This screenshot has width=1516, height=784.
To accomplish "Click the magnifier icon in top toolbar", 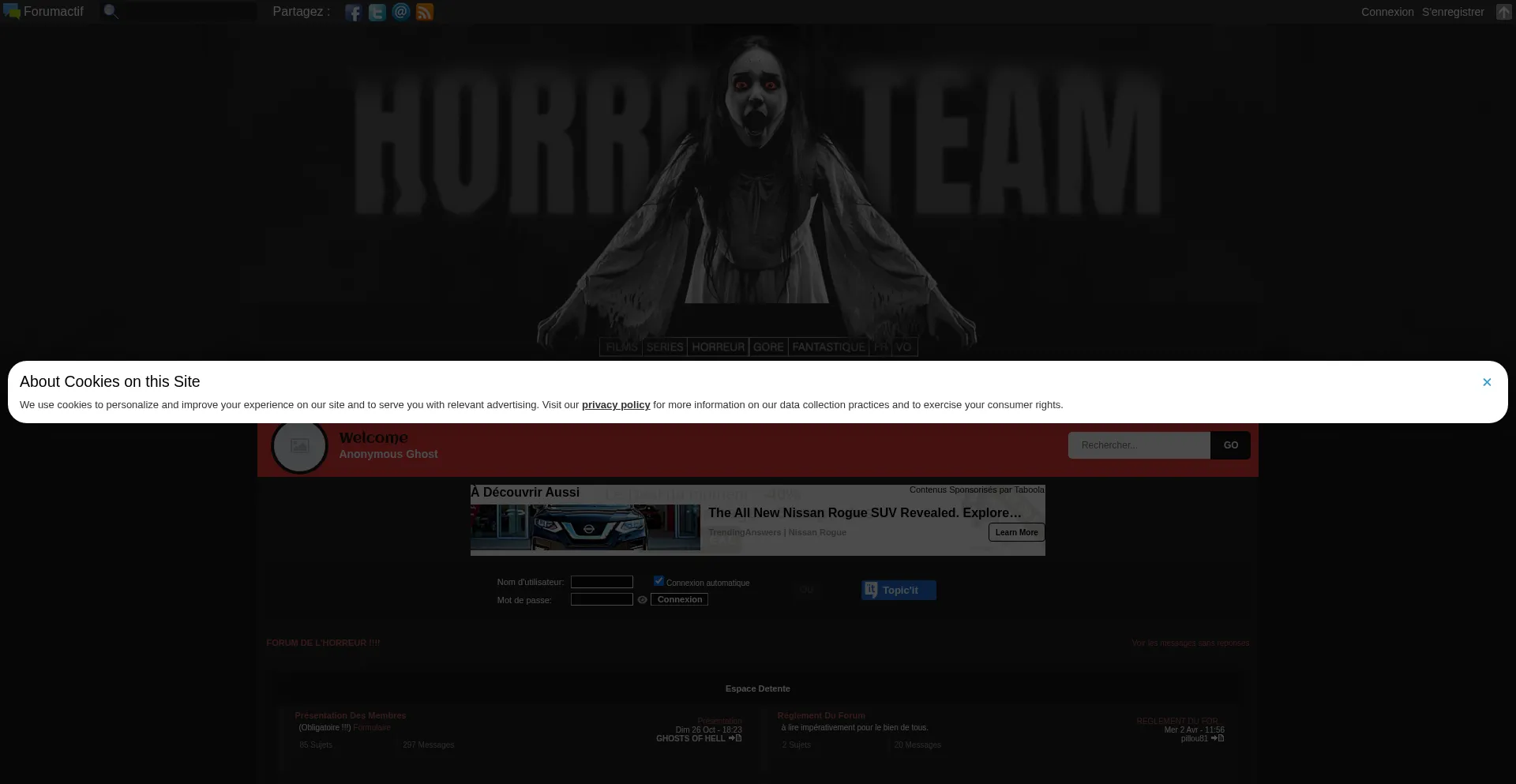I will click(x=111, y=12).
